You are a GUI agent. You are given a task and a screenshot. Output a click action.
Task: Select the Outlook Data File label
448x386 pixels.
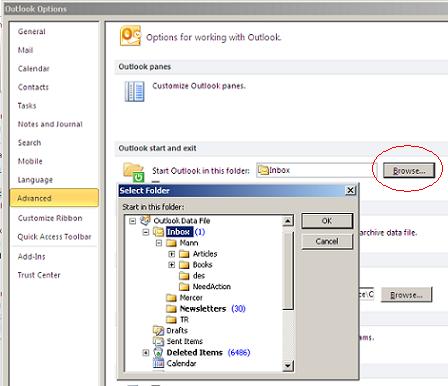point(182,221)
